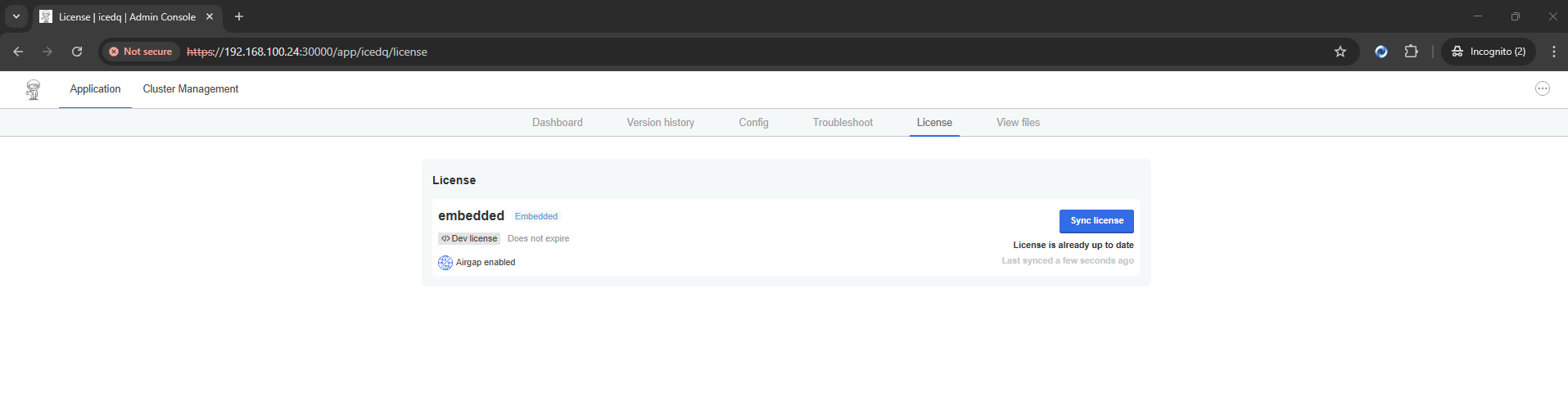Select Cluster Management in top navigation
This screenshot has width=1568, height=420.
coord(190,89)
